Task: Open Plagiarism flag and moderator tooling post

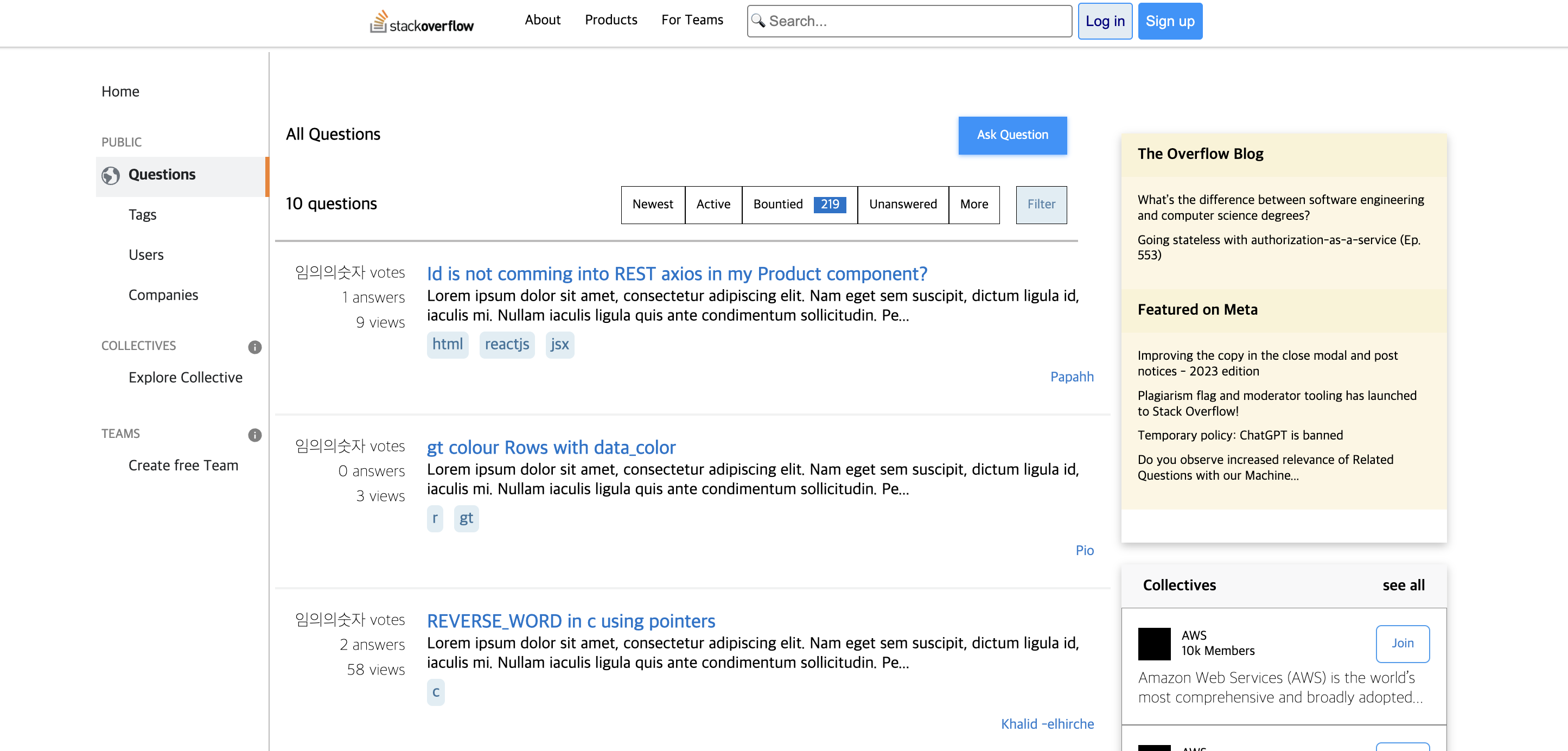Action: tap(1277, 404)
